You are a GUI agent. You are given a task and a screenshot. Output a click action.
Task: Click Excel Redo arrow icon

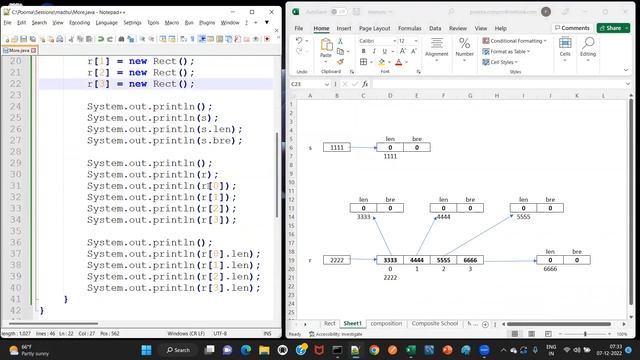(299, 51)
